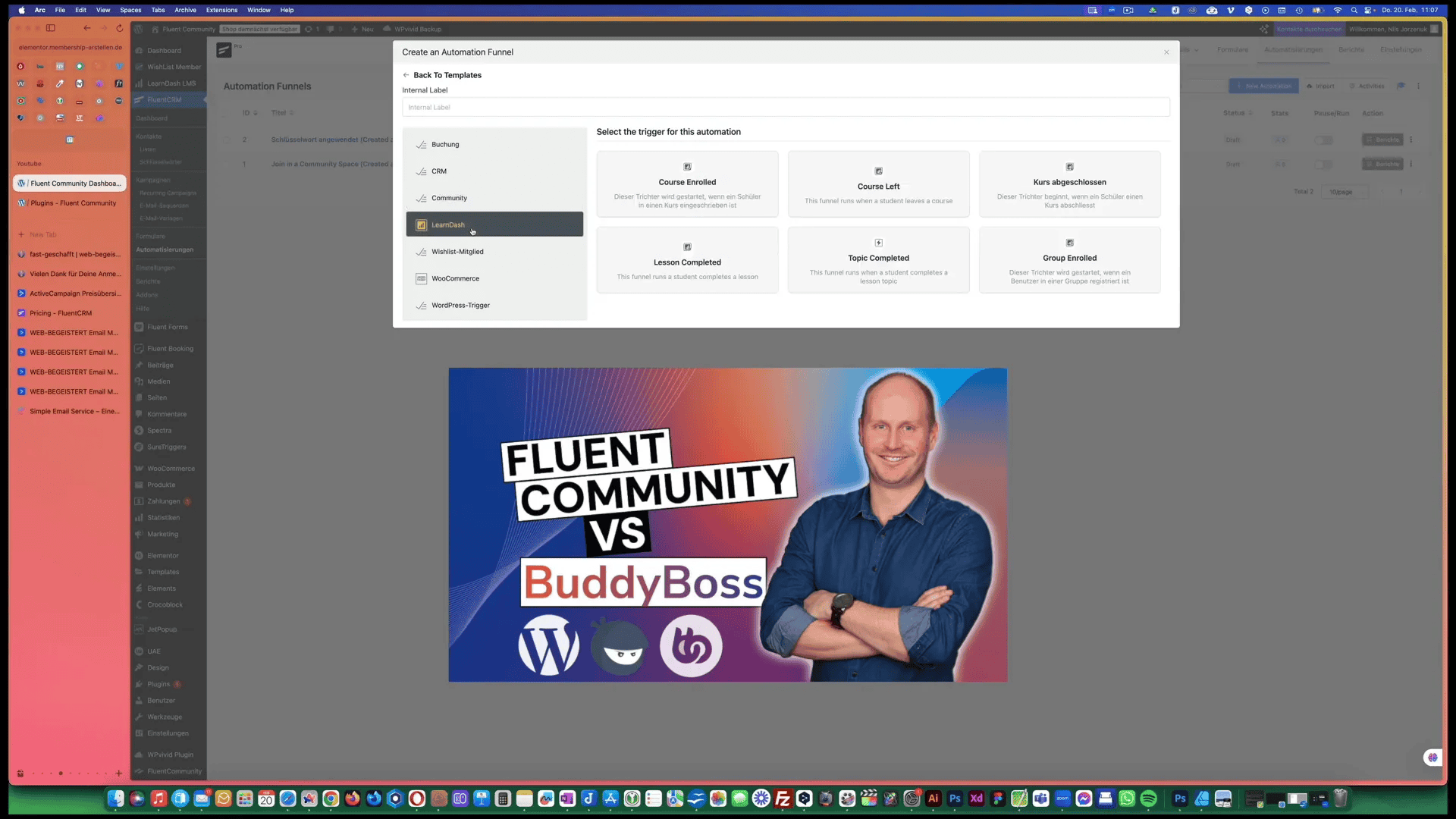Choose the Course Enrolled trigger card

coord(687,184)
